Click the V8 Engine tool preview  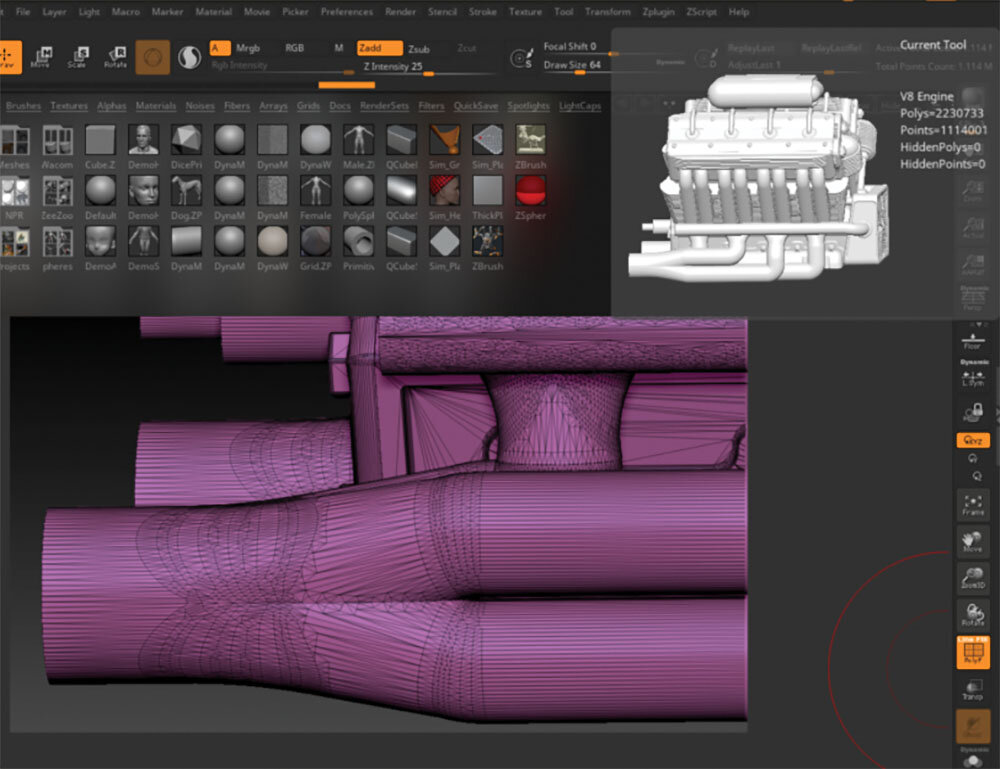click(759, 179)
